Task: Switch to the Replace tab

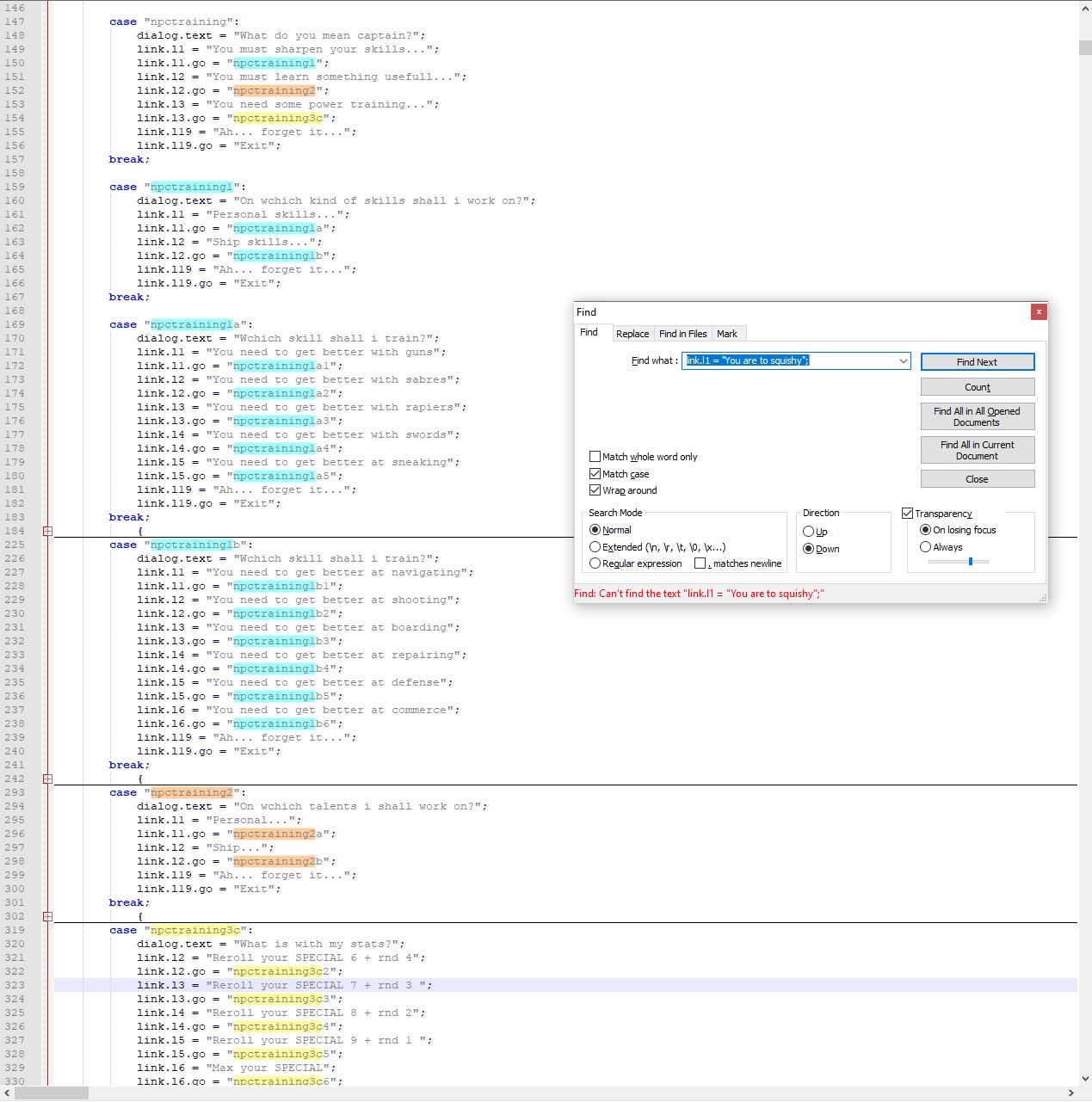Action: click(632, 334)
